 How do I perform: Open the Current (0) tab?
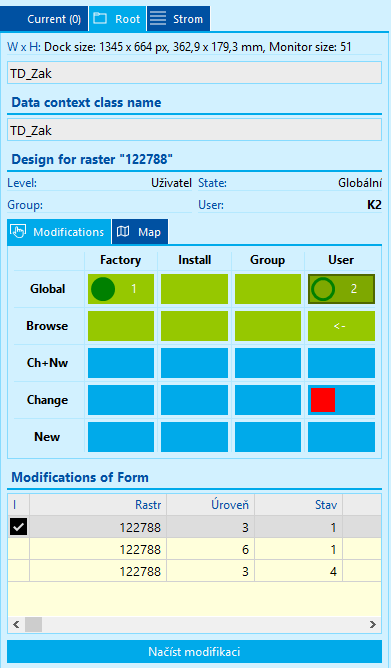[x=44, y=19]
